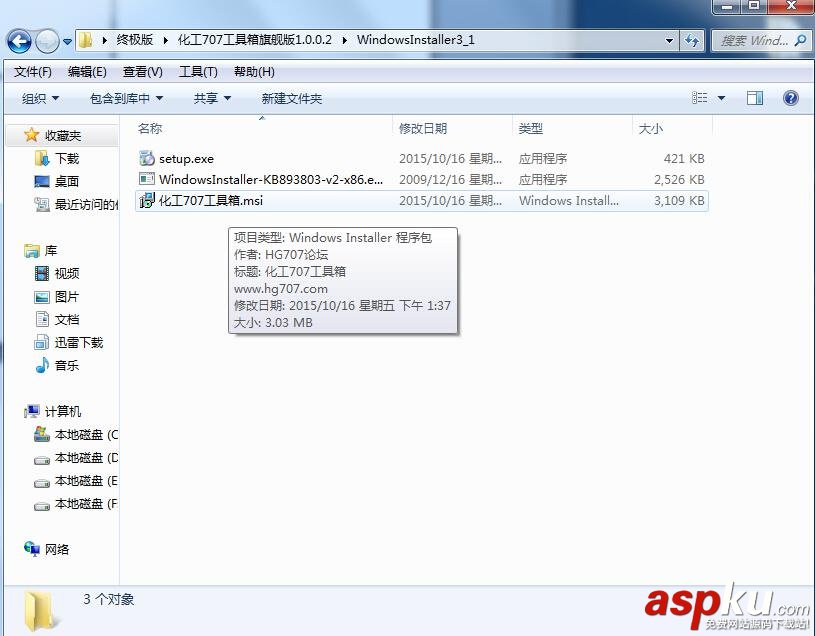Click the 音乐 note icon
815x636 pixels.
coord(42,365)
